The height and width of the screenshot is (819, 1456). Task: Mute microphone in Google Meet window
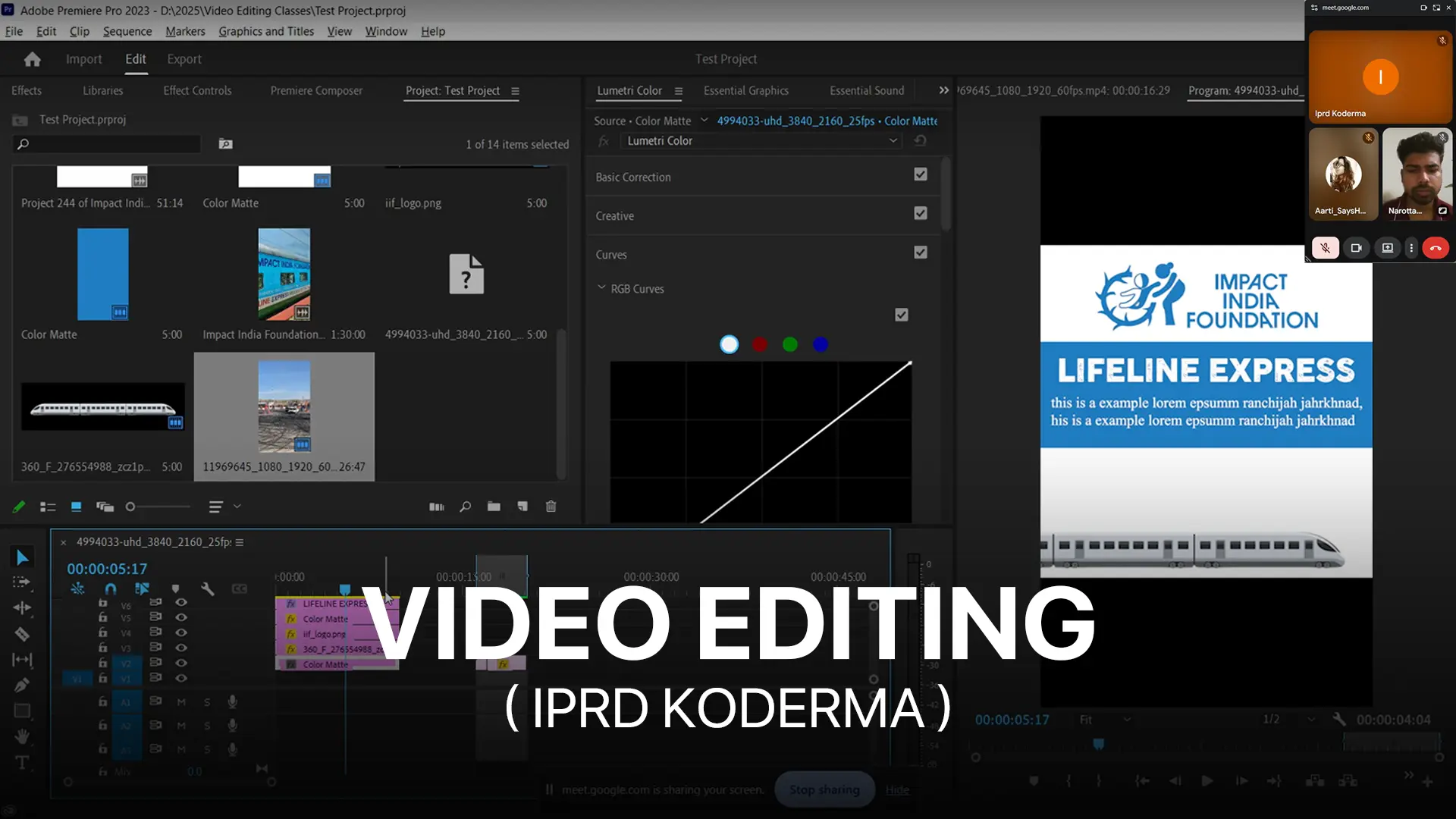(1326, 248)
